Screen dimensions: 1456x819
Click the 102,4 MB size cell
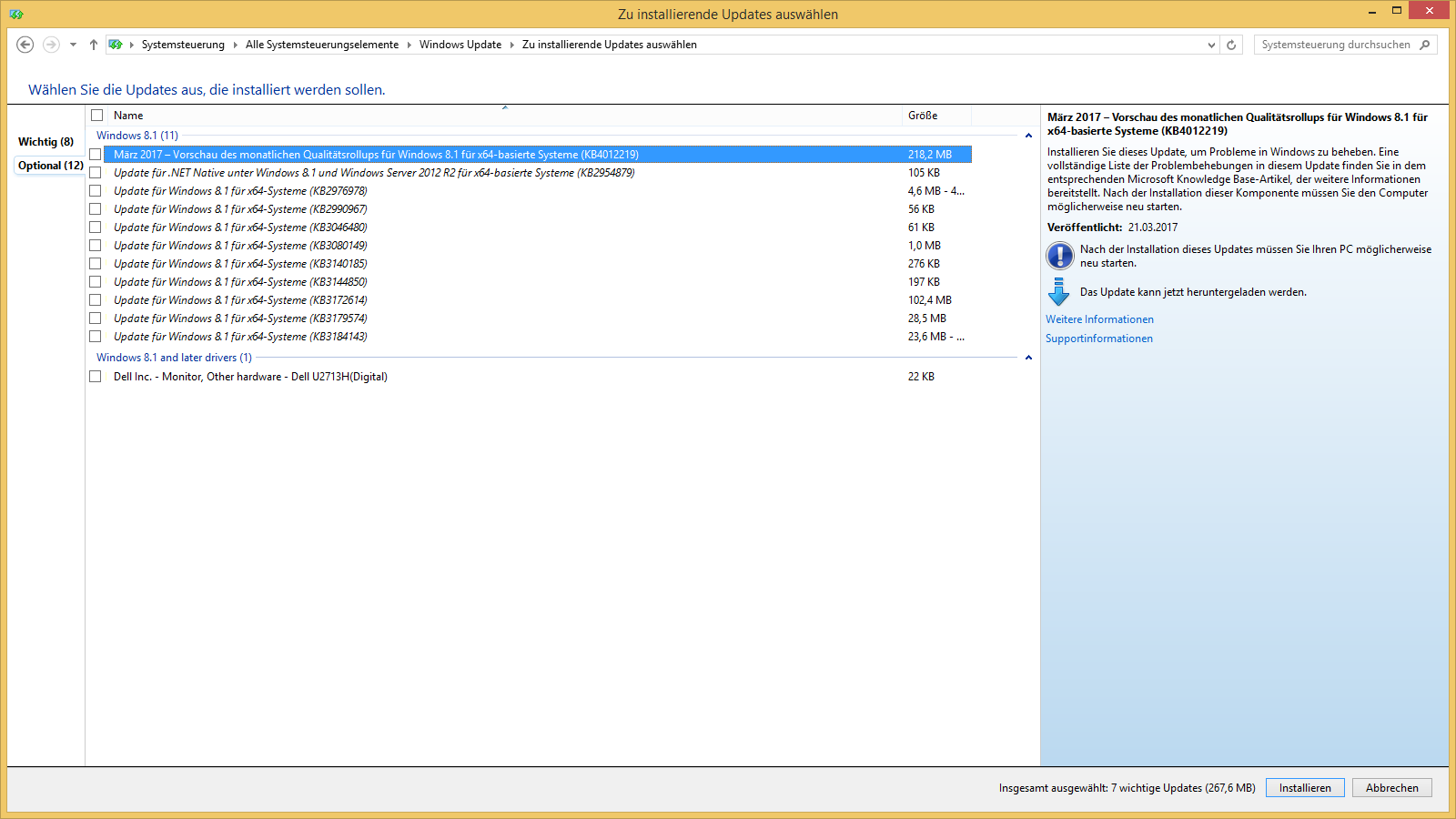[x=930, y=300]
